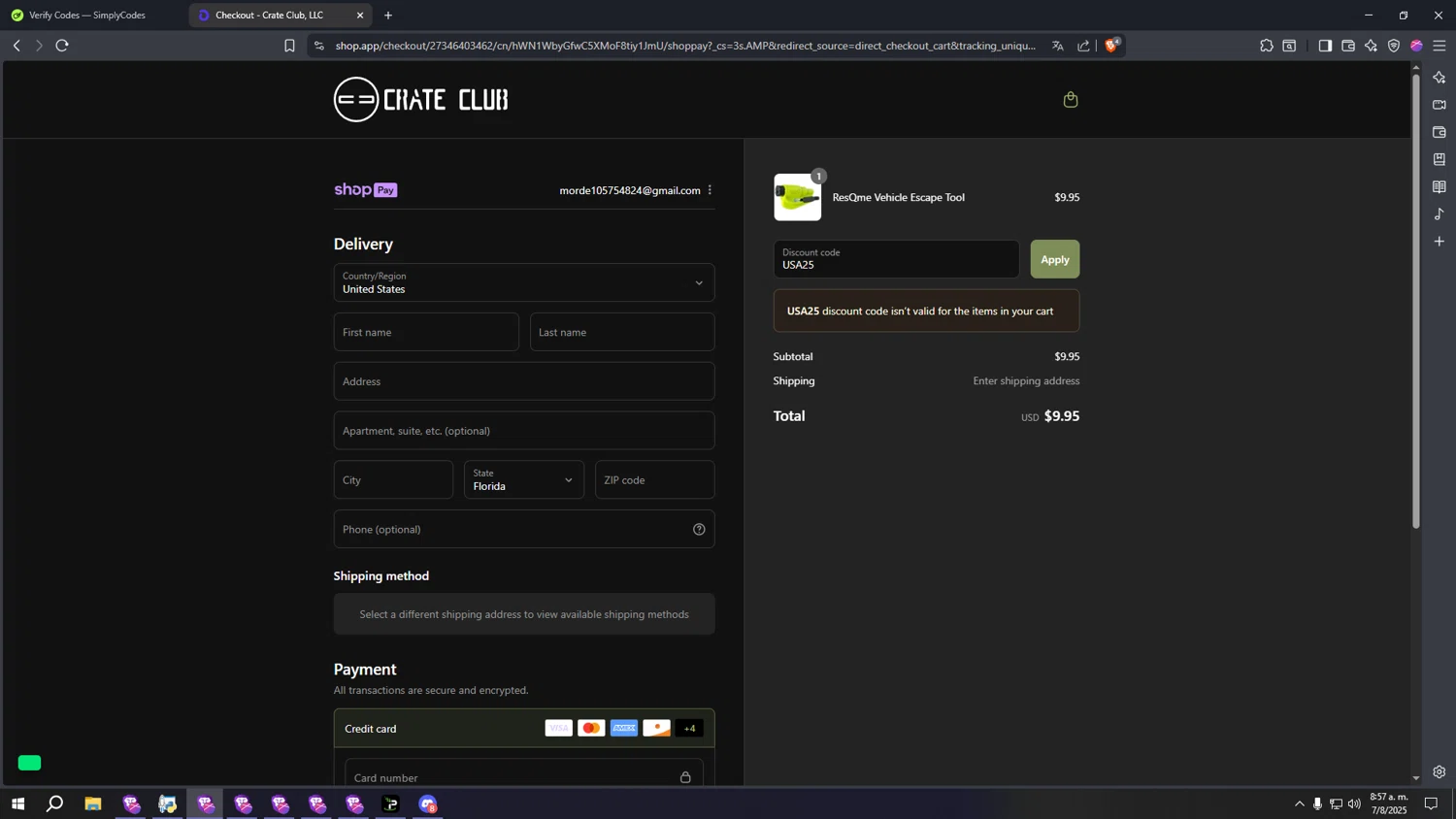Expand the Country/Region dropdown

coord(524,282)
